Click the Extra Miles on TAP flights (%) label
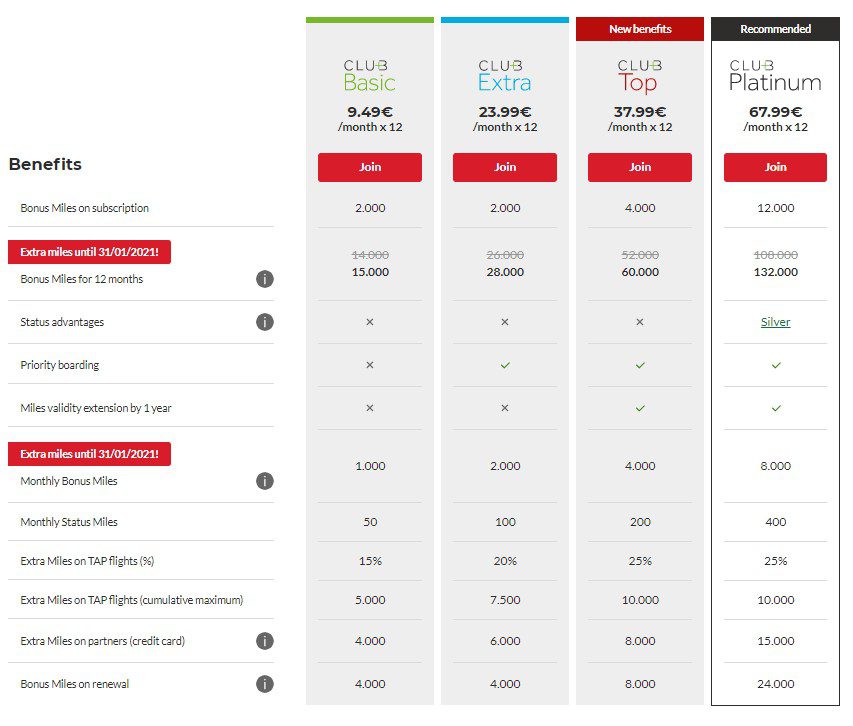 click(x=87, y=561)
